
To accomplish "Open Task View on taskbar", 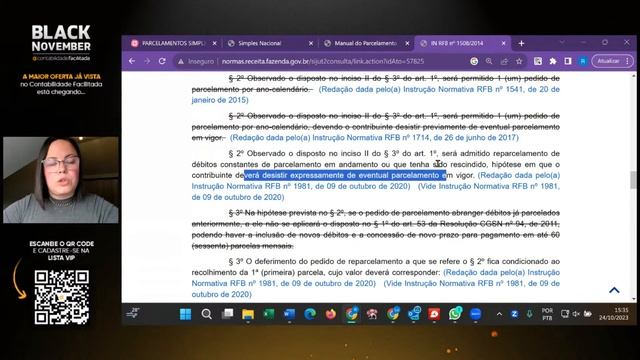I will pyautogui.click(x=227, y=314).
